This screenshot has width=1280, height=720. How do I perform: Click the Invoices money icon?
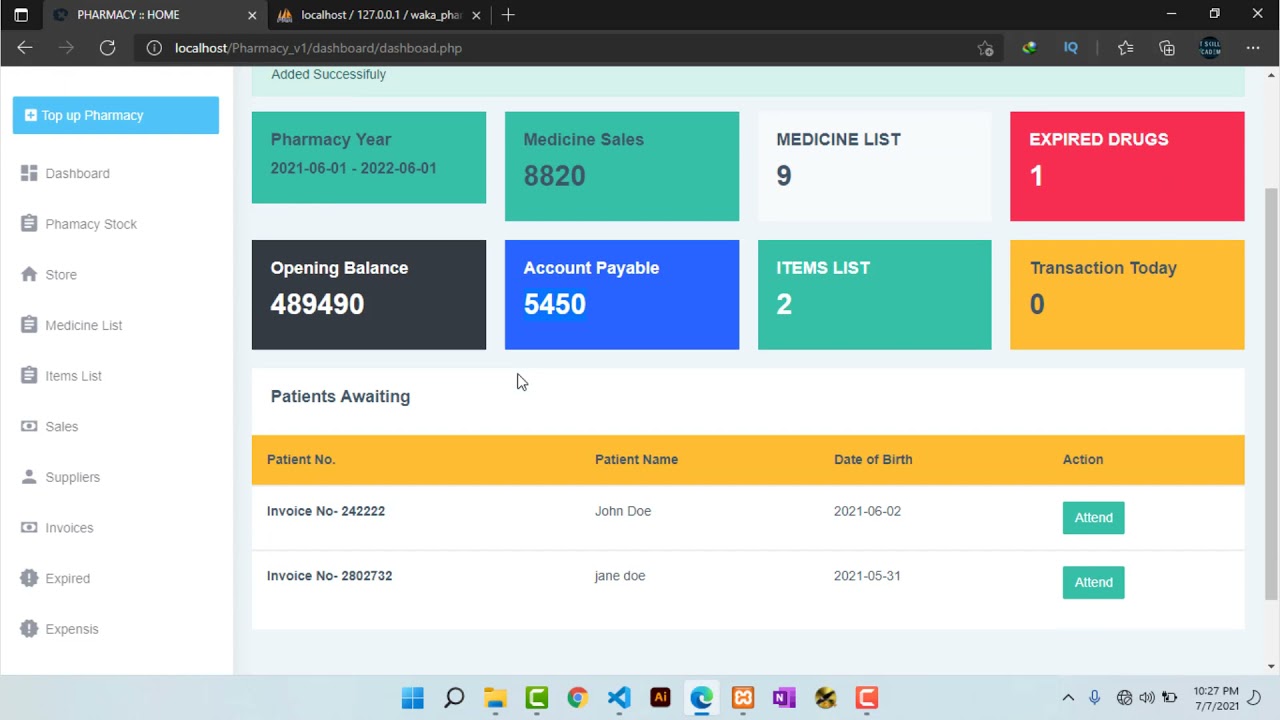coord(29,528)
